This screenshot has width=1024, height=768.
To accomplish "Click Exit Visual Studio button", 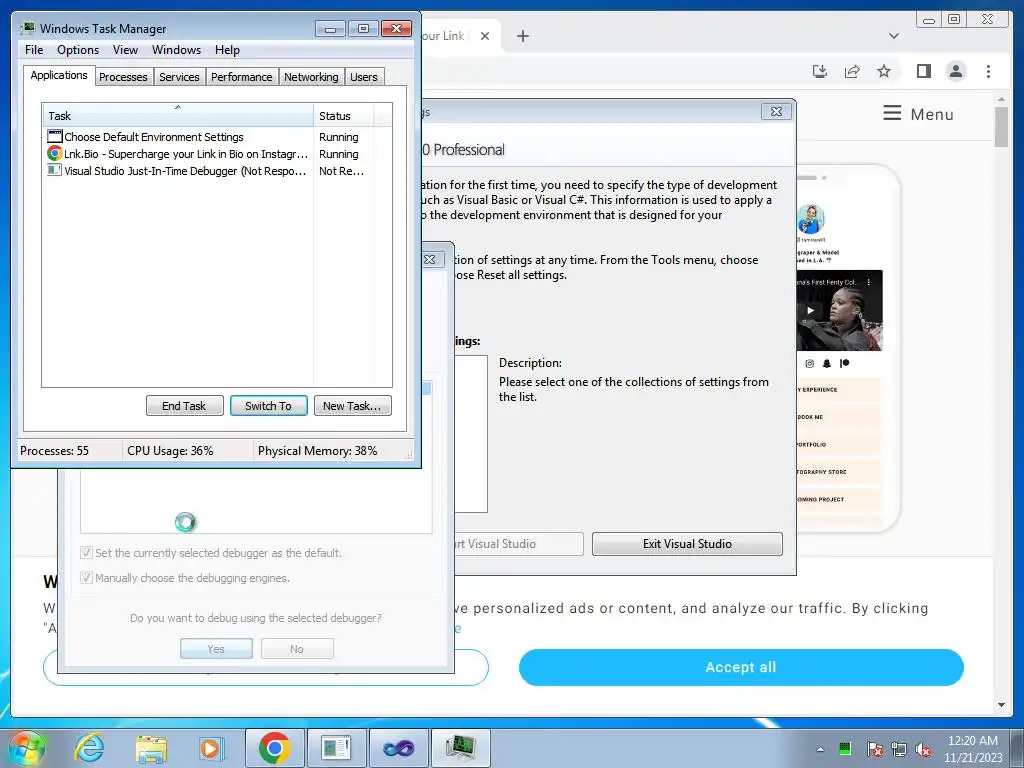I will click(687, 544).
